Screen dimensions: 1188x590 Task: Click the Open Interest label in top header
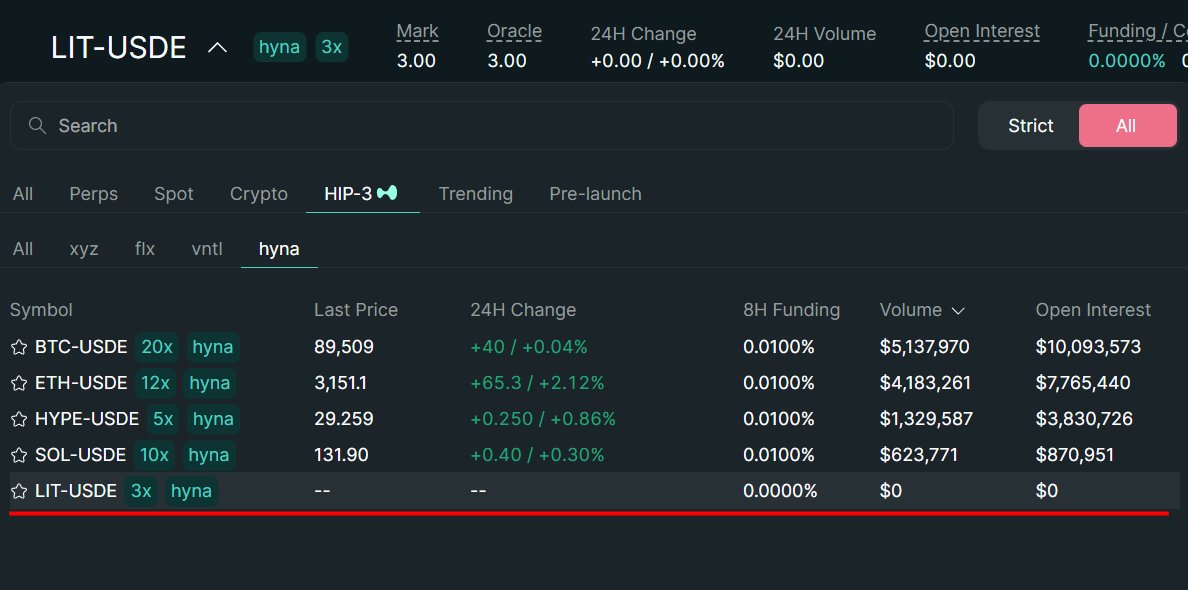pos(982,33)
